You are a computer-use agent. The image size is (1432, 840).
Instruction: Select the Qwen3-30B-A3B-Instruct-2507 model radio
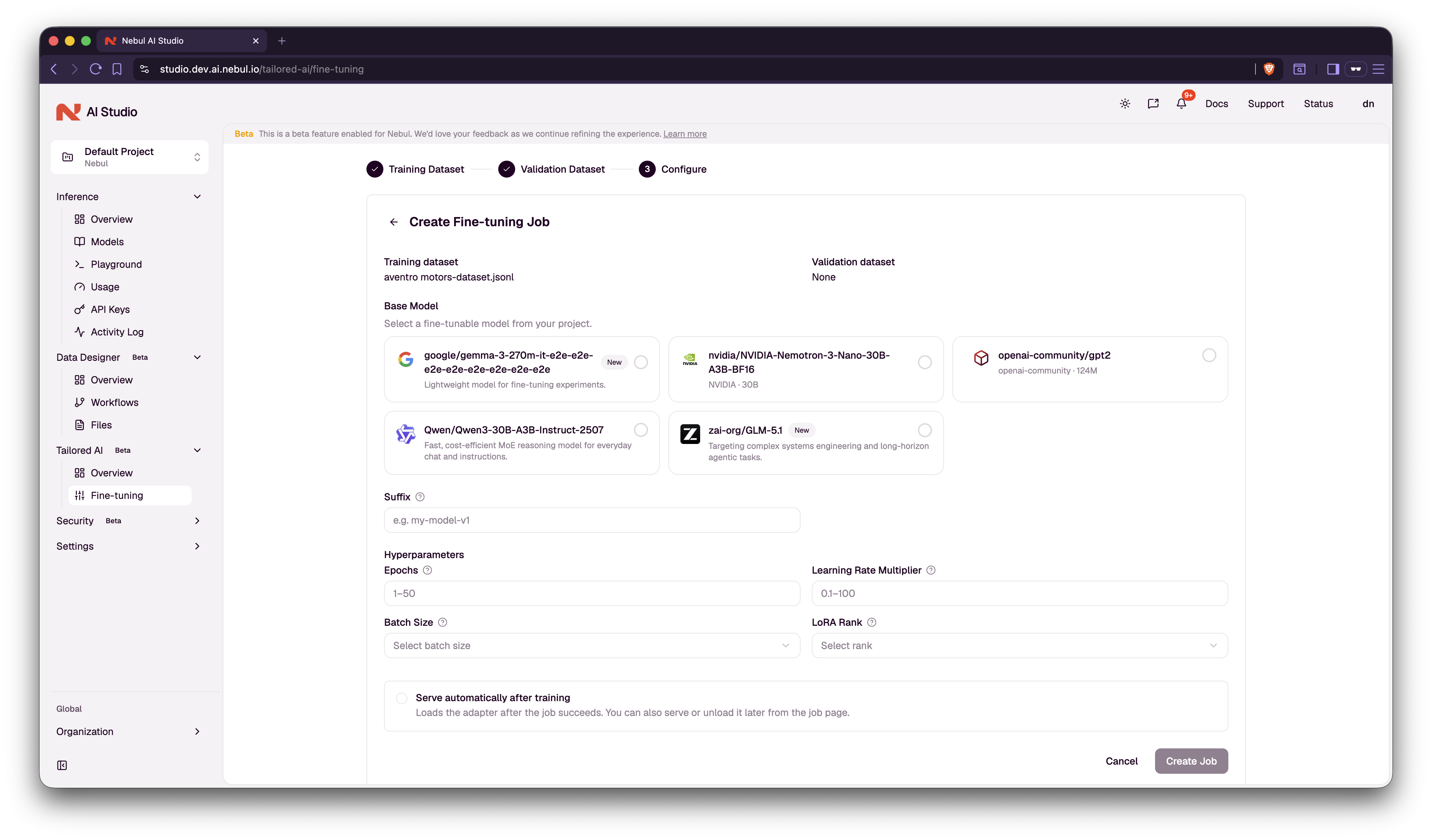(641, 430)
